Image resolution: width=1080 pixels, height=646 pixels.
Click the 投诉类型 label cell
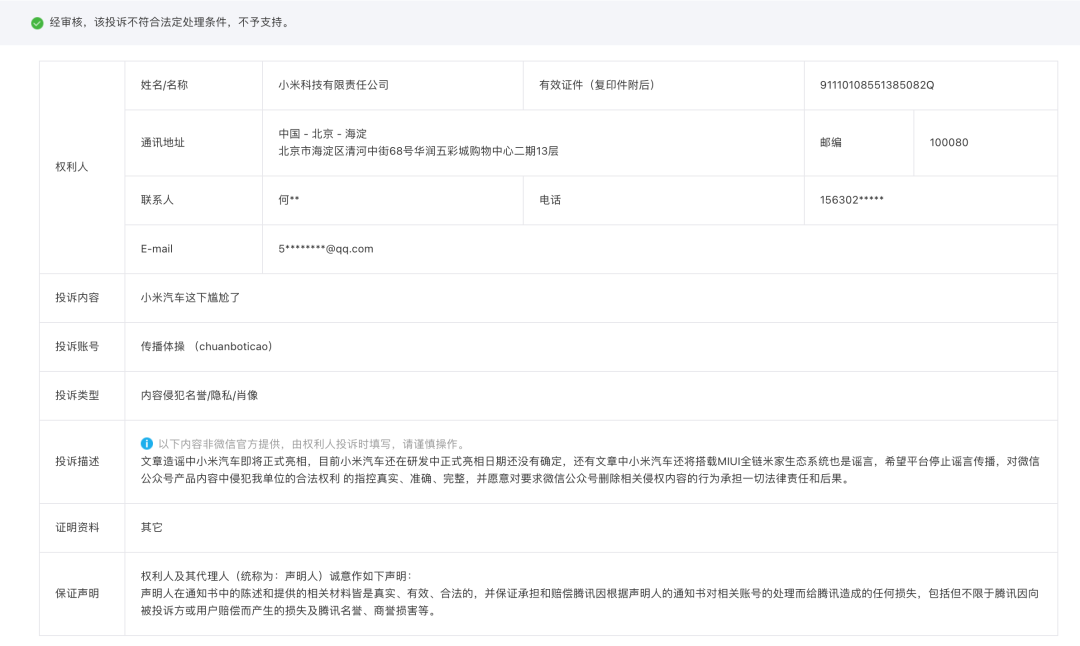pyautogui.click(x=82, y=396)
